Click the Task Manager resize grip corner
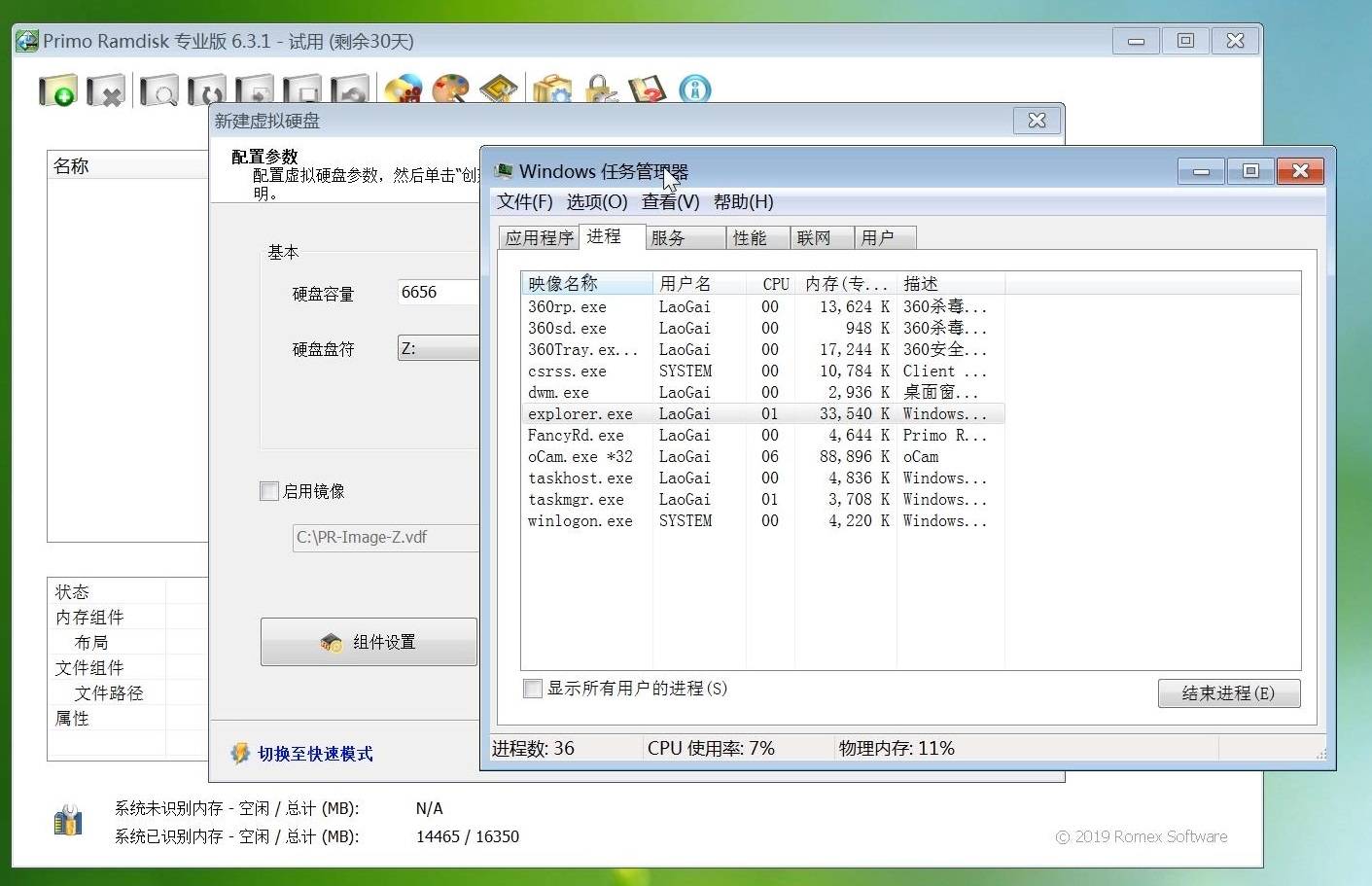 point(1321,754)
